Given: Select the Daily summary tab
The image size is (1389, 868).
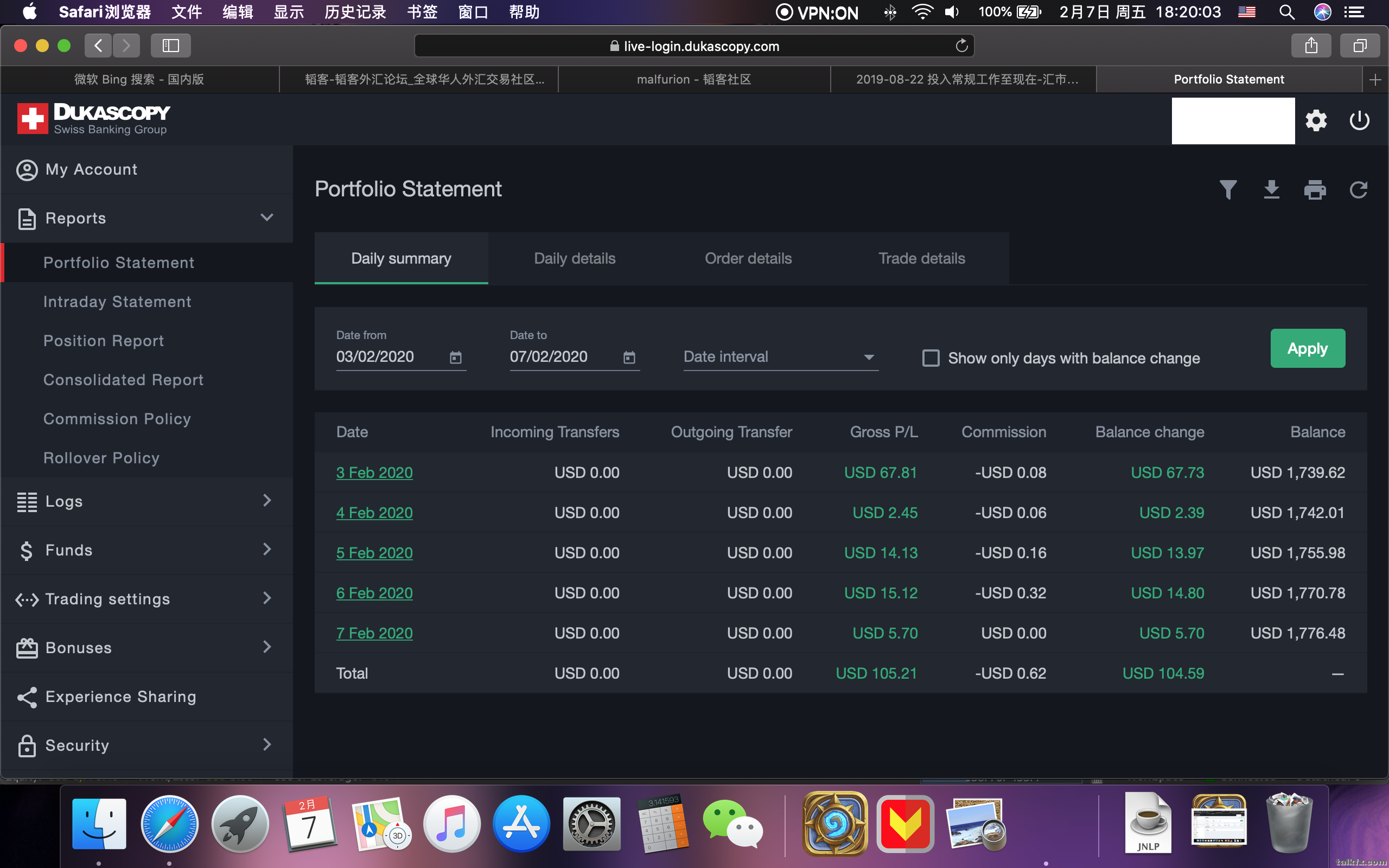Looking at the screenshot, I should [401, 258].
